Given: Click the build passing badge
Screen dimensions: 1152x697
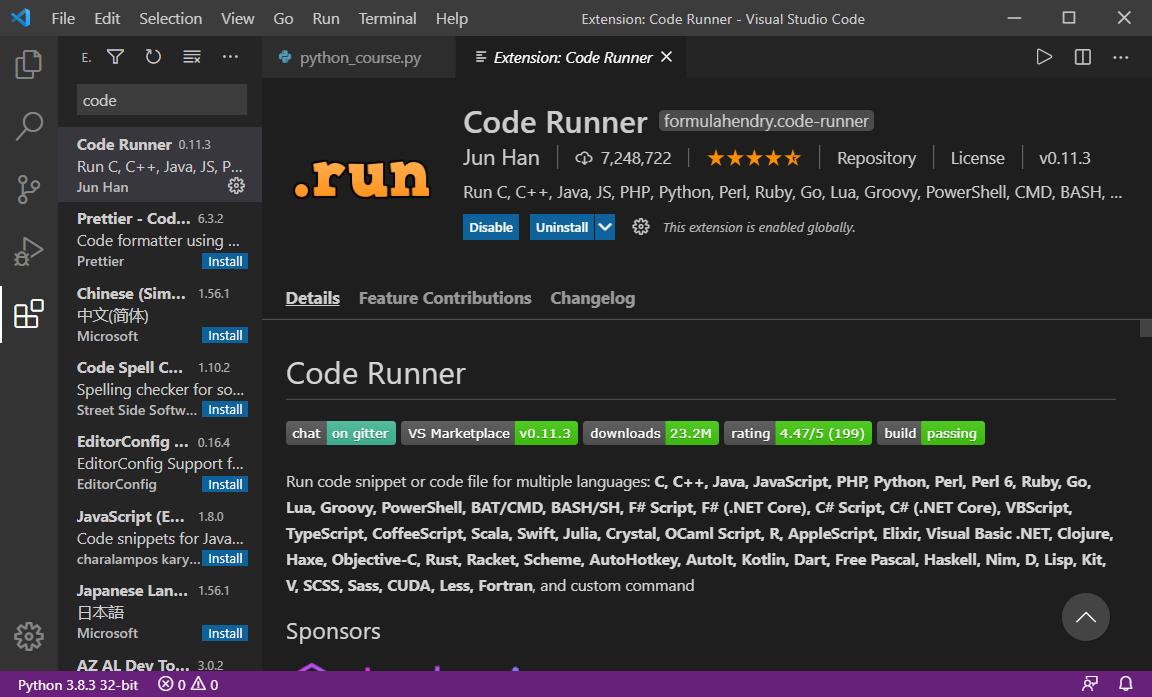Looking at the screenshot, I should pyautogui.click(x=931, y=433).
